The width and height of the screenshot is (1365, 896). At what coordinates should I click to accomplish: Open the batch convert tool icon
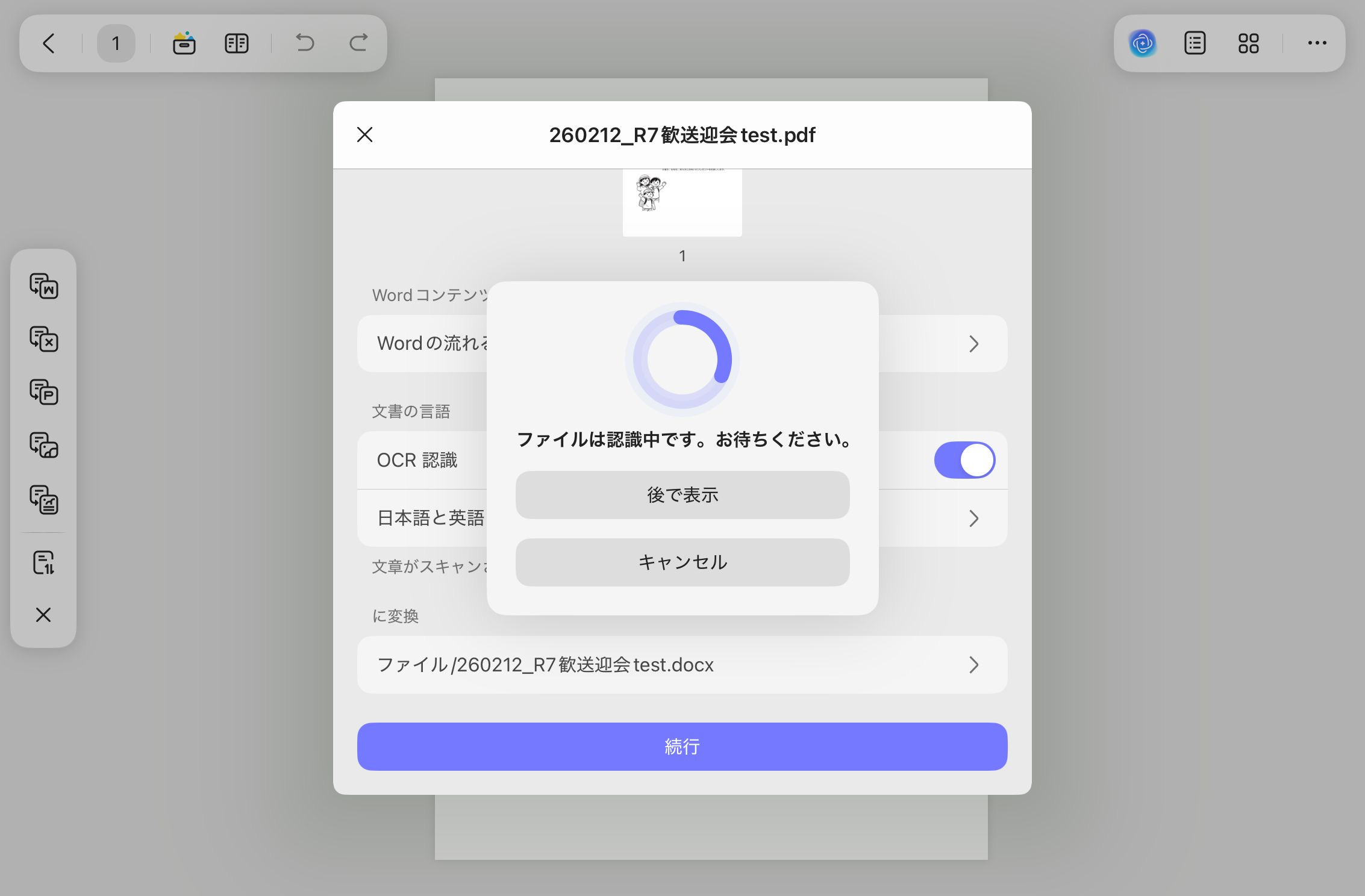(x=43, y=562)
